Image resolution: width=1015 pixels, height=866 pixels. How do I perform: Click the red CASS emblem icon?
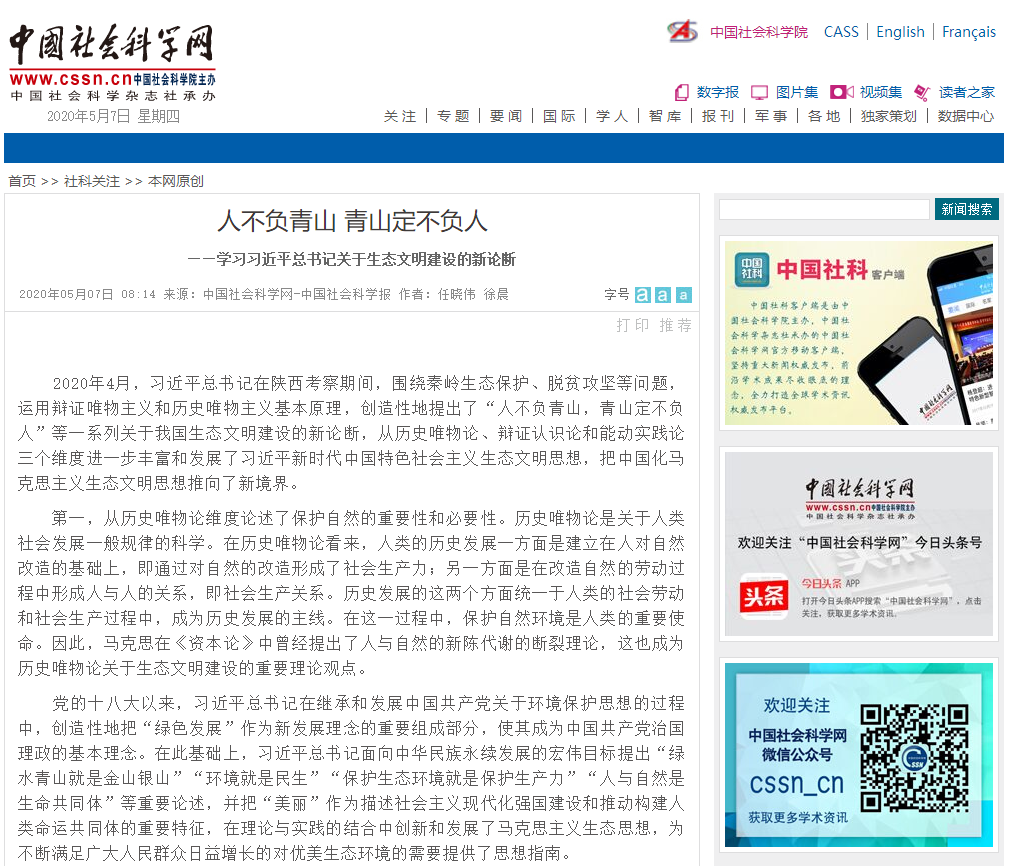tap(682, 31)
